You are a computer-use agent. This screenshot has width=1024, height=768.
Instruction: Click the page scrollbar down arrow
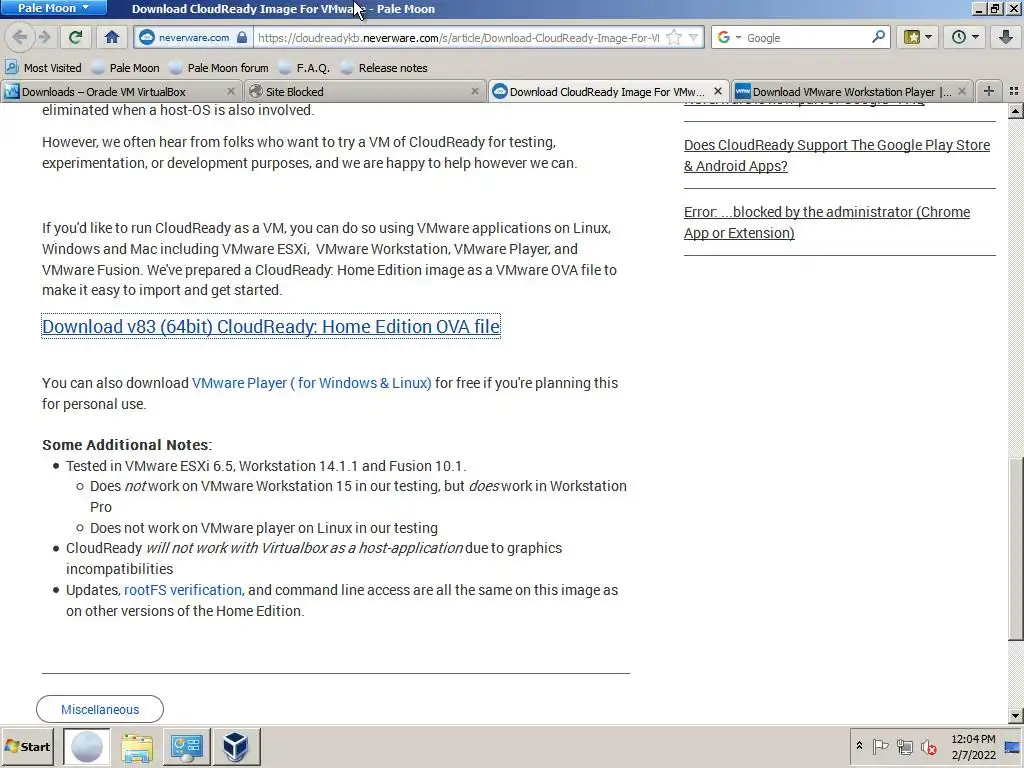point(1015,716)
